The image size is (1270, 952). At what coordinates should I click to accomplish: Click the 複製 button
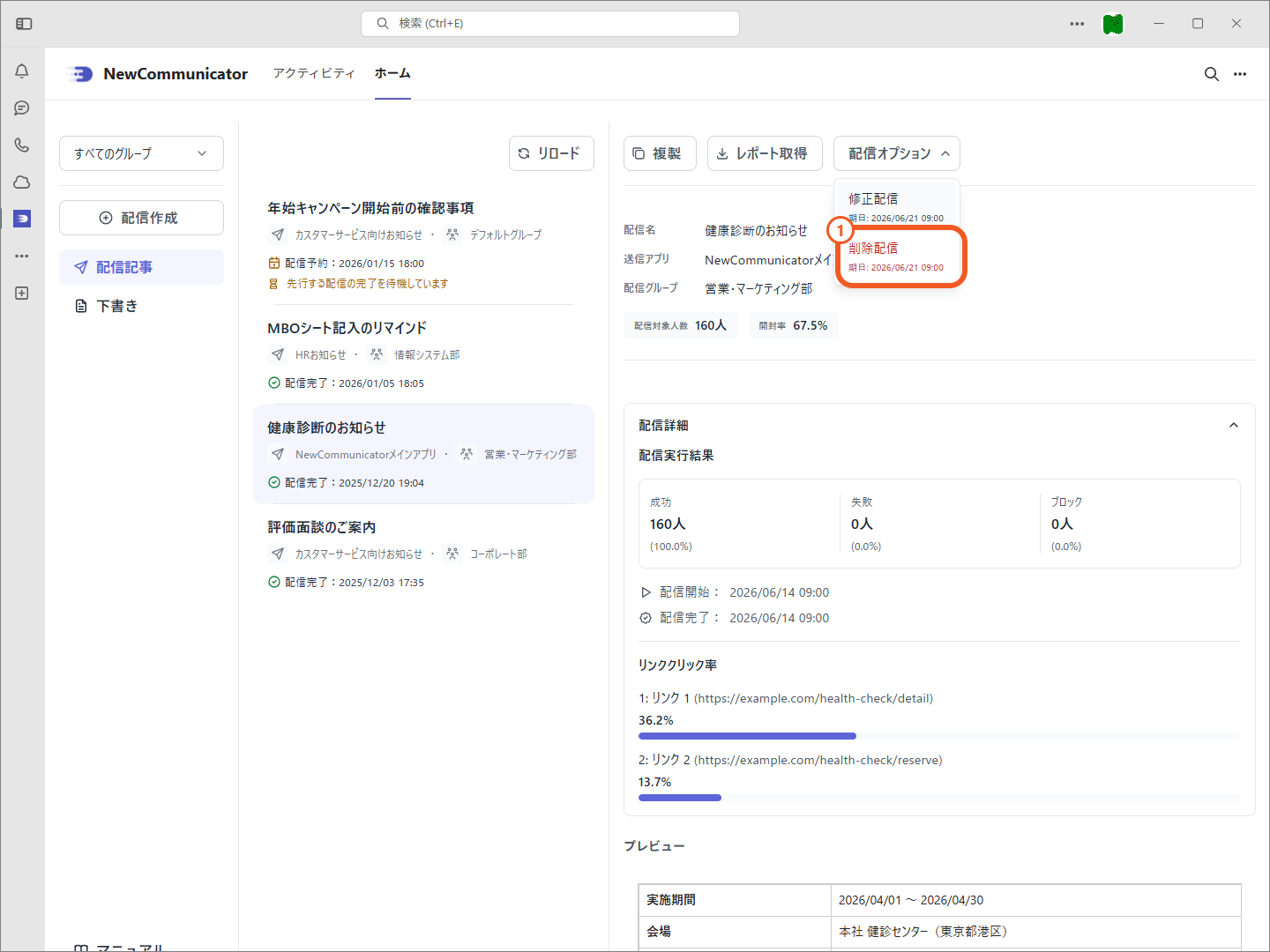[660, 153]
